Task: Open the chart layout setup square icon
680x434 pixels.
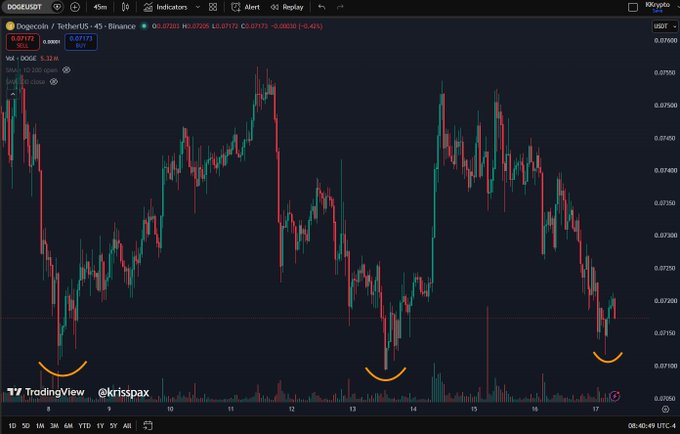Action: 633,7
